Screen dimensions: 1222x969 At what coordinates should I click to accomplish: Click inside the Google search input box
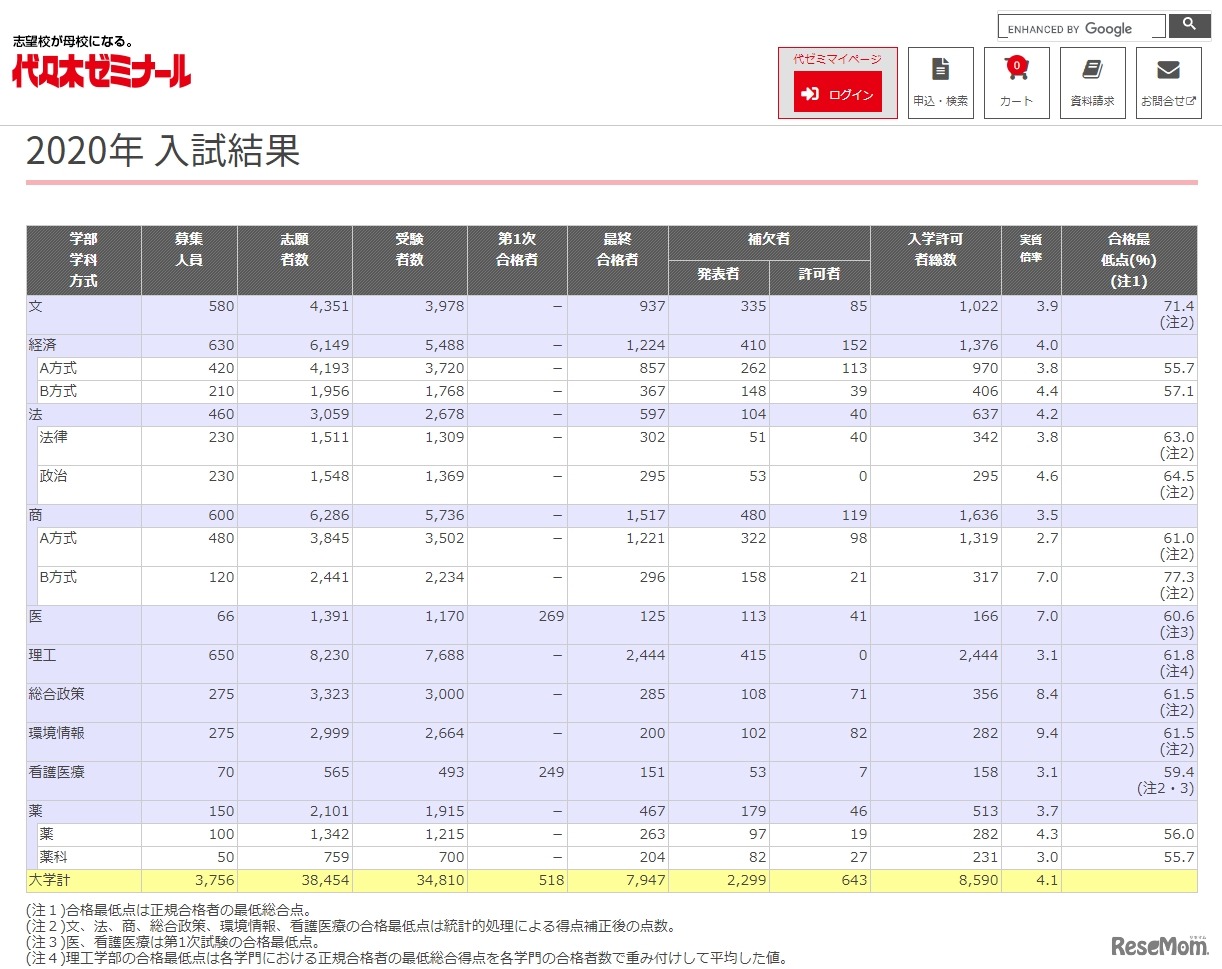click(x=1080, y=27)
